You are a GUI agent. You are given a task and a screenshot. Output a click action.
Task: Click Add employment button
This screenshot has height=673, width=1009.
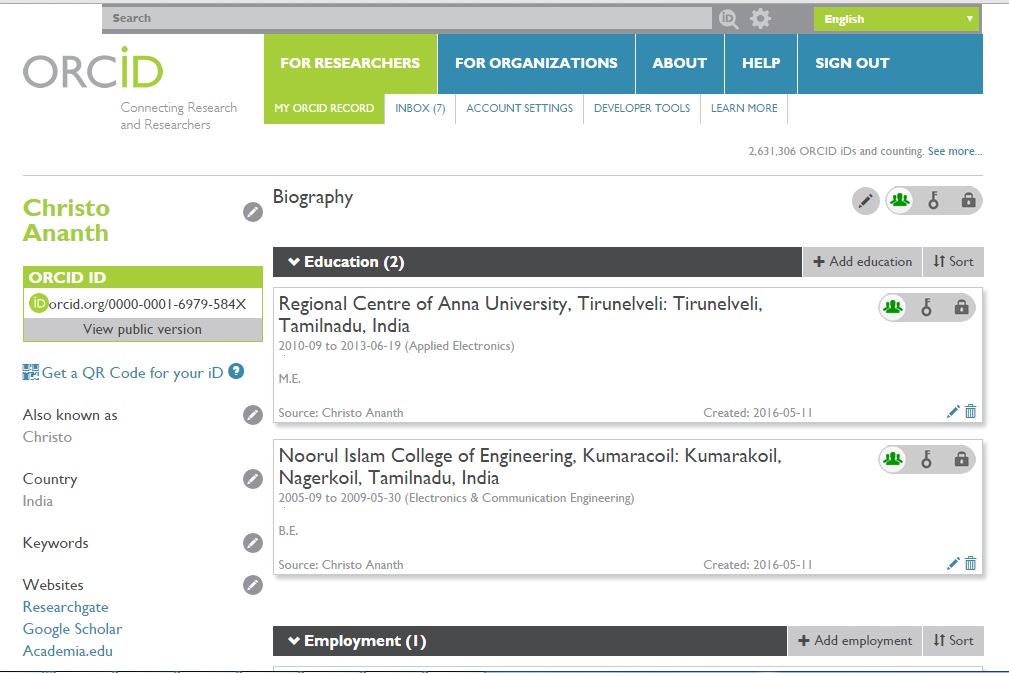855,641
